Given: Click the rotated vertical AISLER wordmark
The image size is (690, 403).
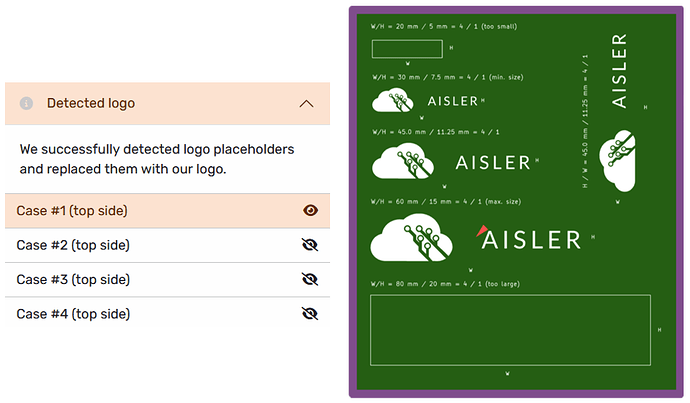Looking at the screenshot, I should [x=619, y=71].
